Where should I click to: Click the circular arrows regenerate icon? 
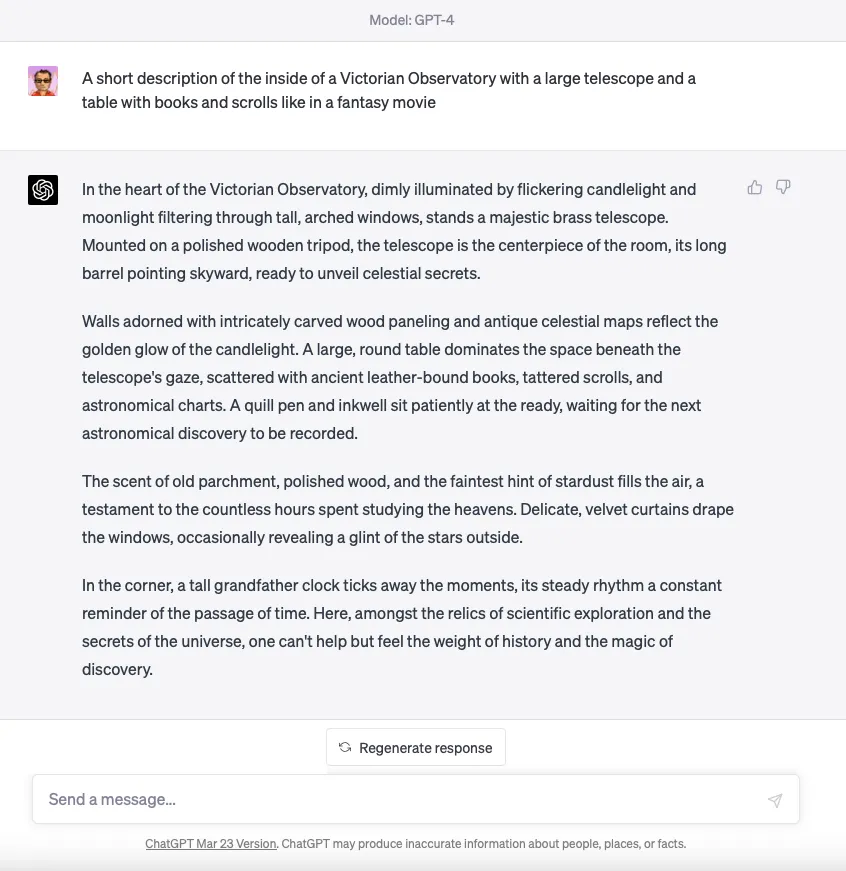[x=345, y=747]
